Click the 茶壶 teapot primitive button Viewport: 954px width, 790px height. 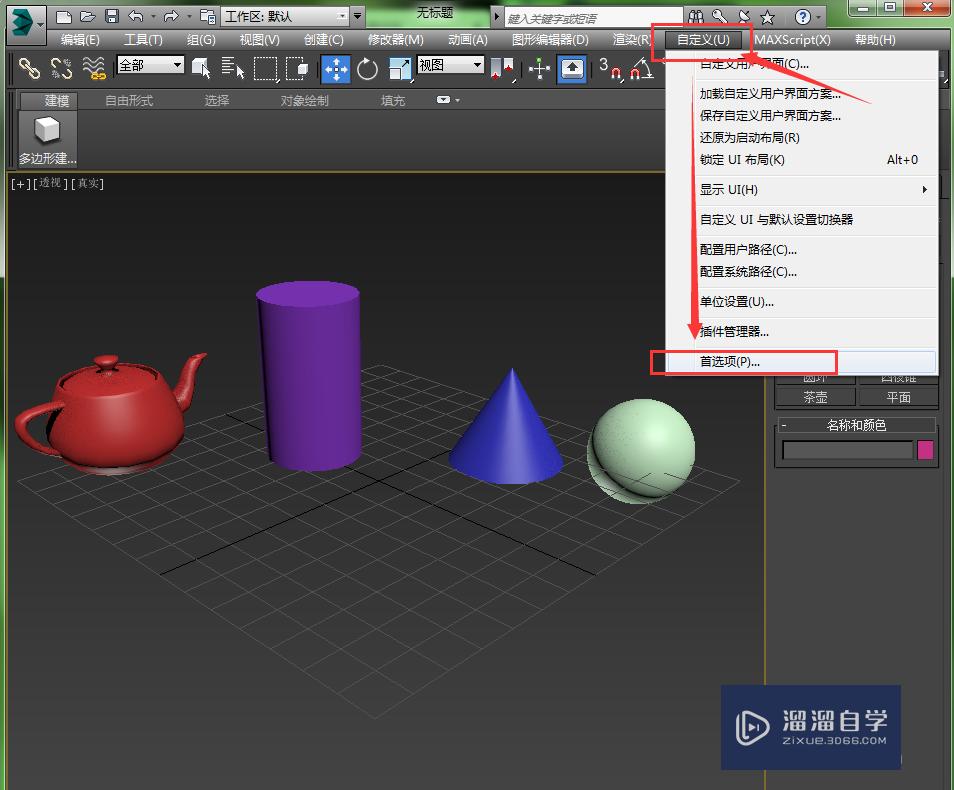coord(815,397)
